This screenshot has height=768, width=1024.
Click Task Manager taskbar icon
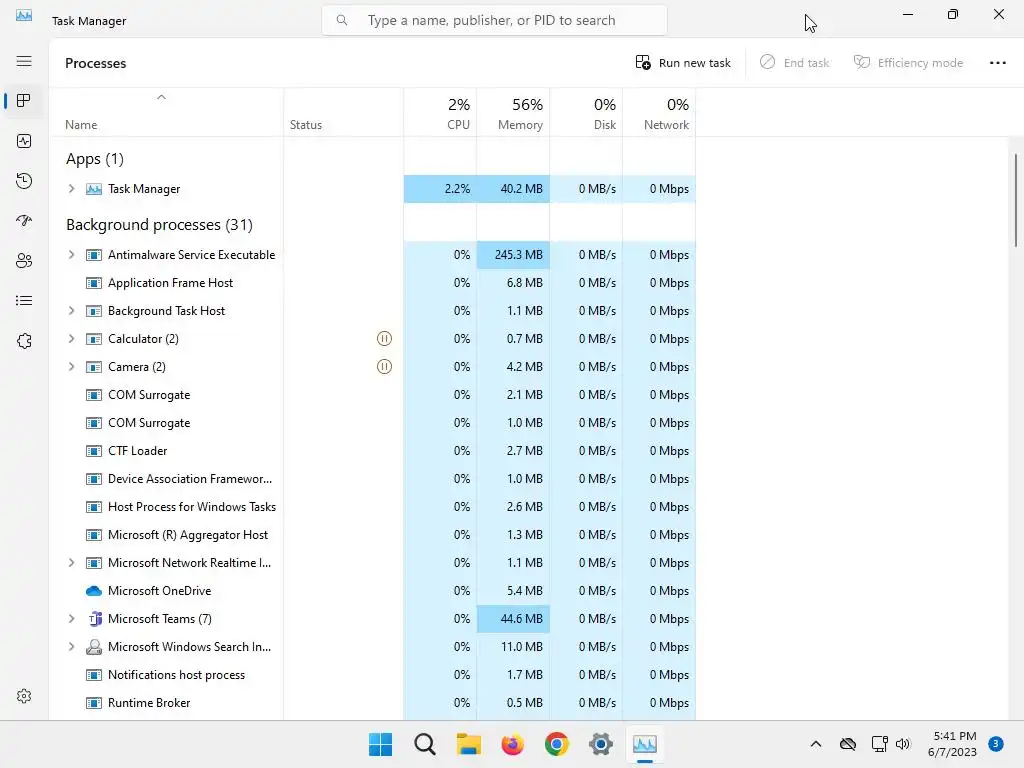(645, 744)
